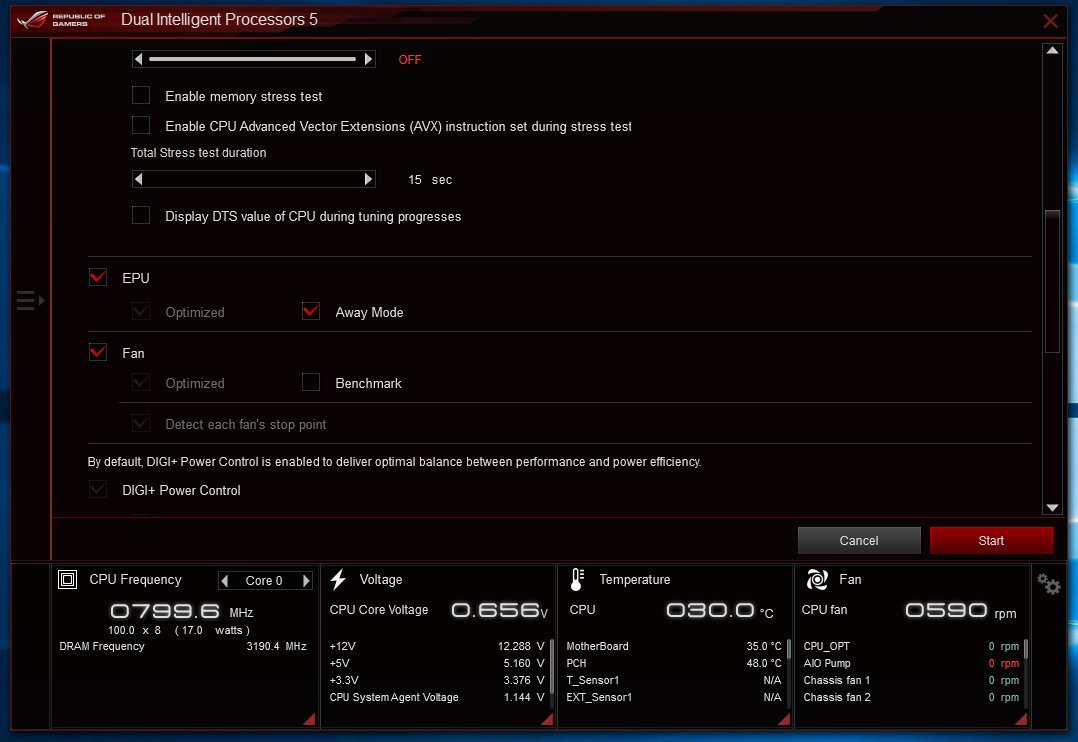This screenshot has height=742, width=1078.
Task: Click the DRAM Frequency row
Action: (183, 646)
